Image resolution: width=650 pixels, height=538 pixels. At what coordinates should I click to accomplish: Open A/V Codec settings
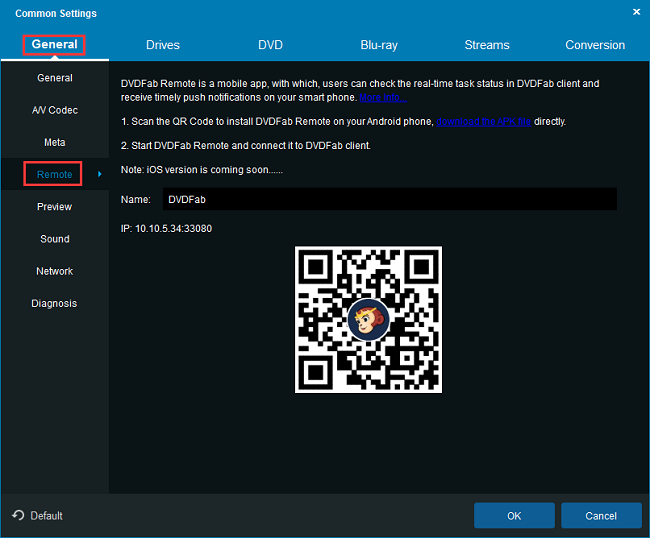(55, 110)
